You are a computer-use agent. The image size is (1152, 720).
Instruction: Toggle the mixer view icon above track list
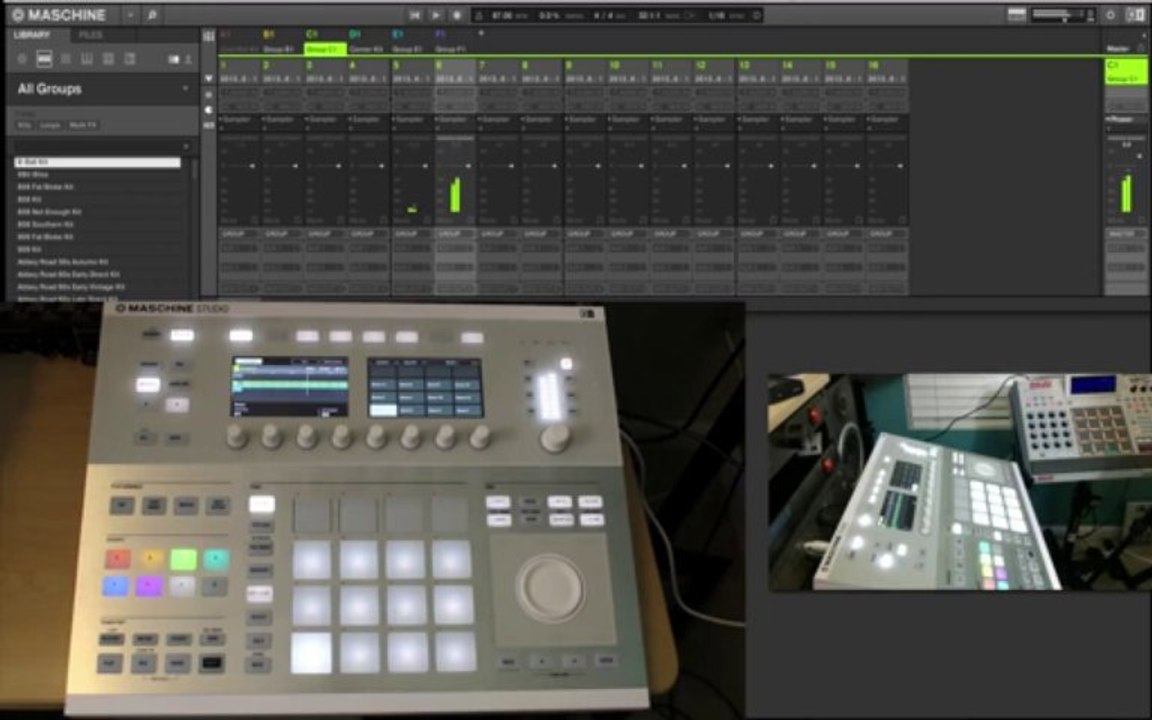point(209,35)
